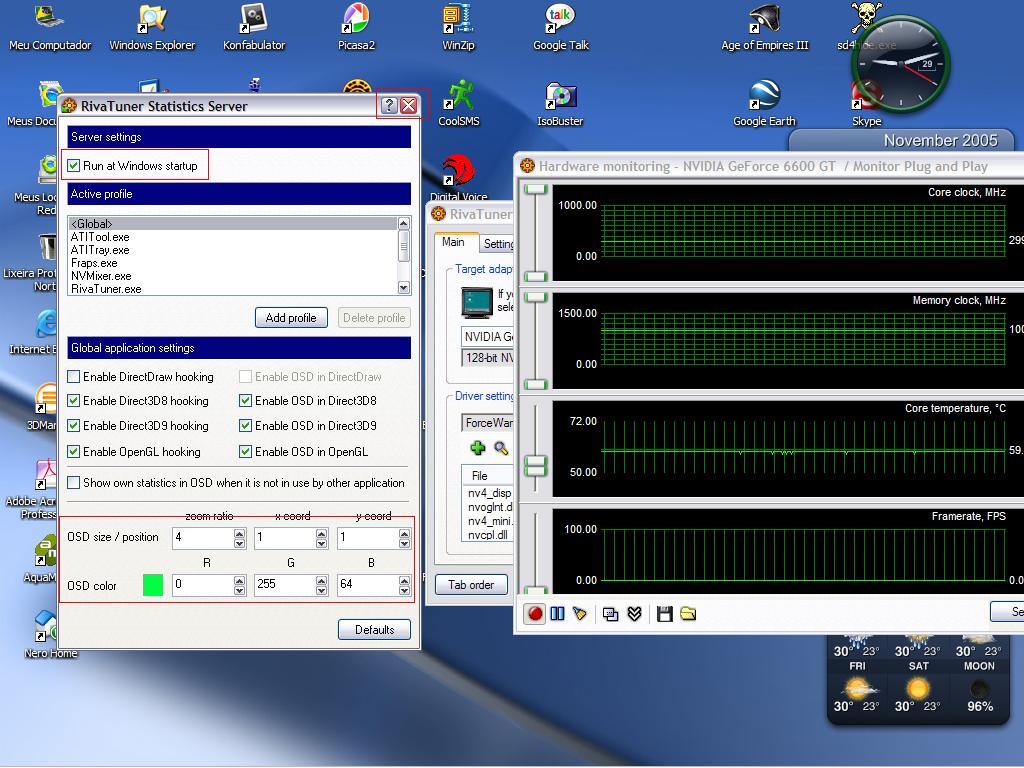Click the green plus icon in RivaTuner
Image resolution: width=1024 pixels, height=768 pixels.
click(478, 448)
